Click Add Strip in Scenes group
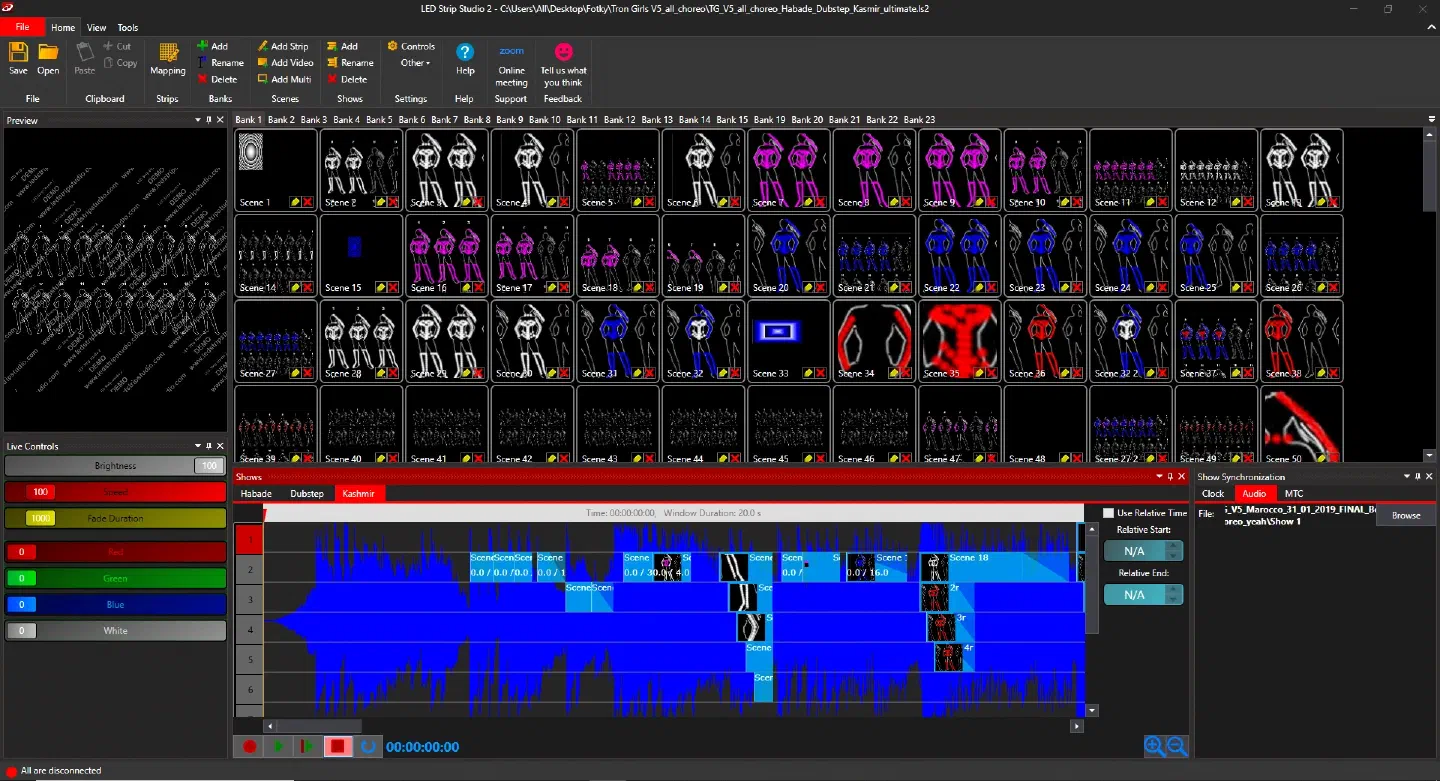 click(x=283, y=46)
